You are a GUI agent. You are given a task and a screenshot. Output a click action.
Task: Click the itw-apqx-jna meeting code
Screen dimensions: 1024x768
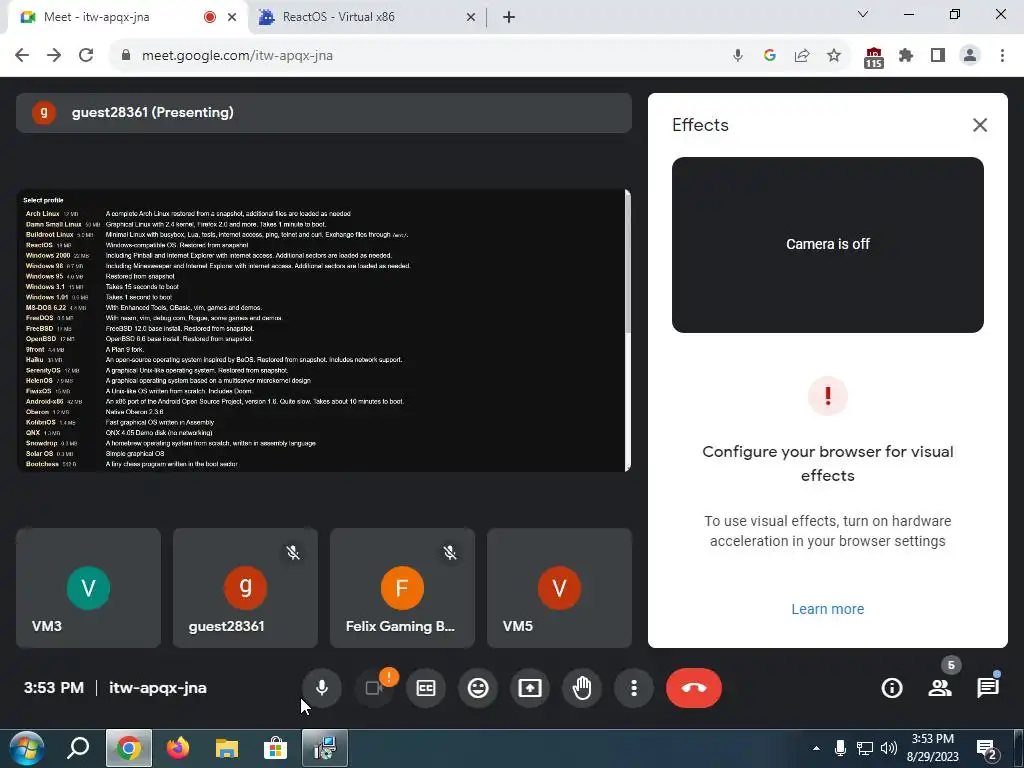157,688
